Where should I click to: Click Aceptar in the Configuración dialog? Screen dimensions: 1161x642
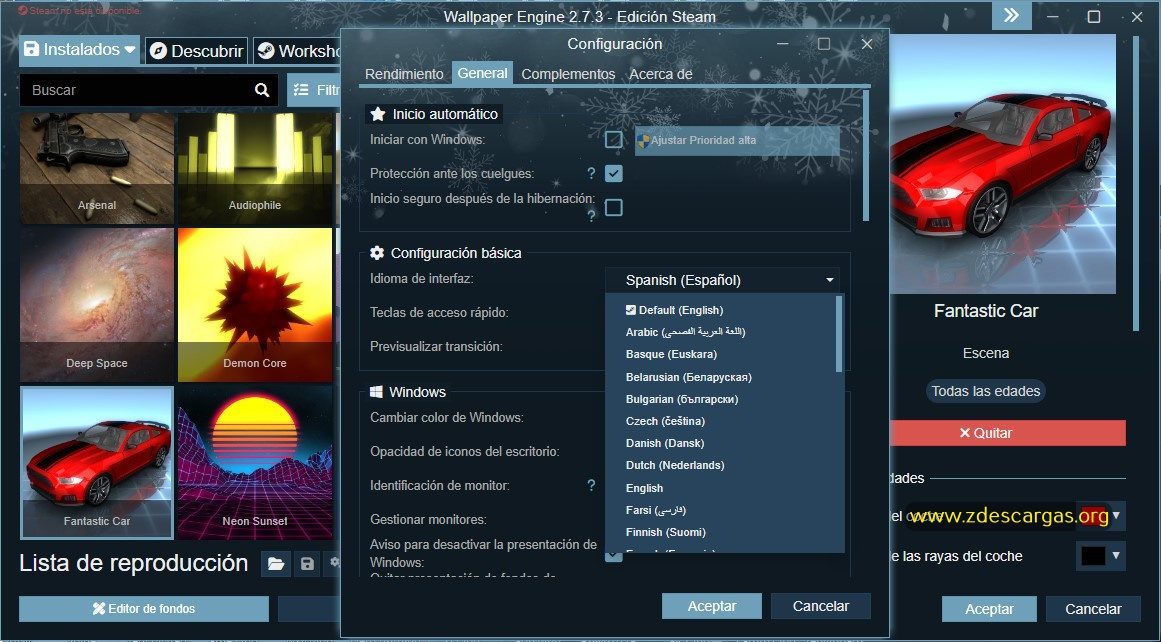[x=712, y=606]
